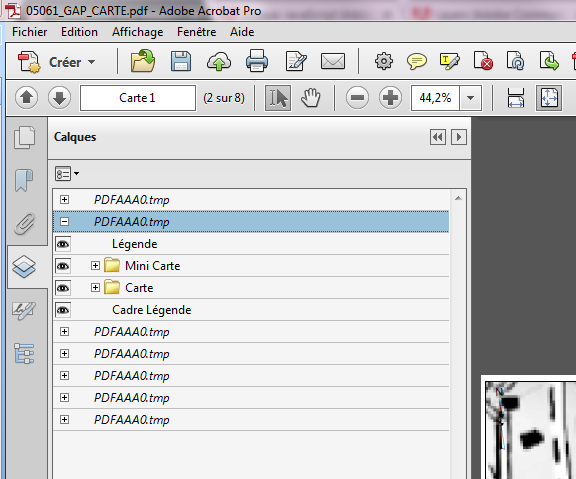Collapse the selected PDFAAA0.tmp group
Image resolution: width=576 pixels, height=479 pixels.
tap(64, 222)
